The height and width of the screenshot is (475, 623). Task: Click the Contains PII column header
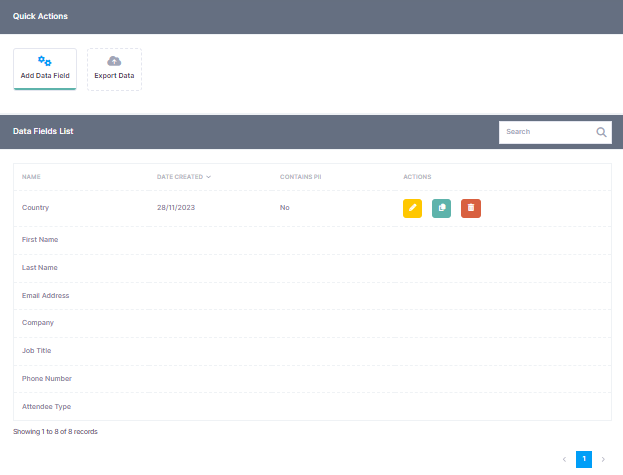click(300, 177)
